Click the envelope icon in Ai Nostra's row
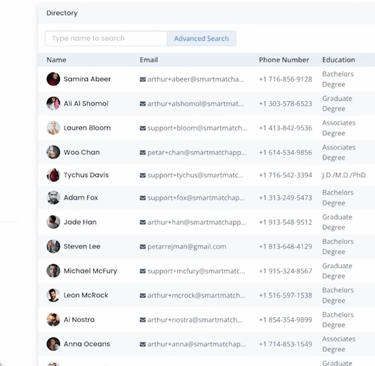Image resolution: width=375 pixels, height=366 pixels. click(143, 320)
